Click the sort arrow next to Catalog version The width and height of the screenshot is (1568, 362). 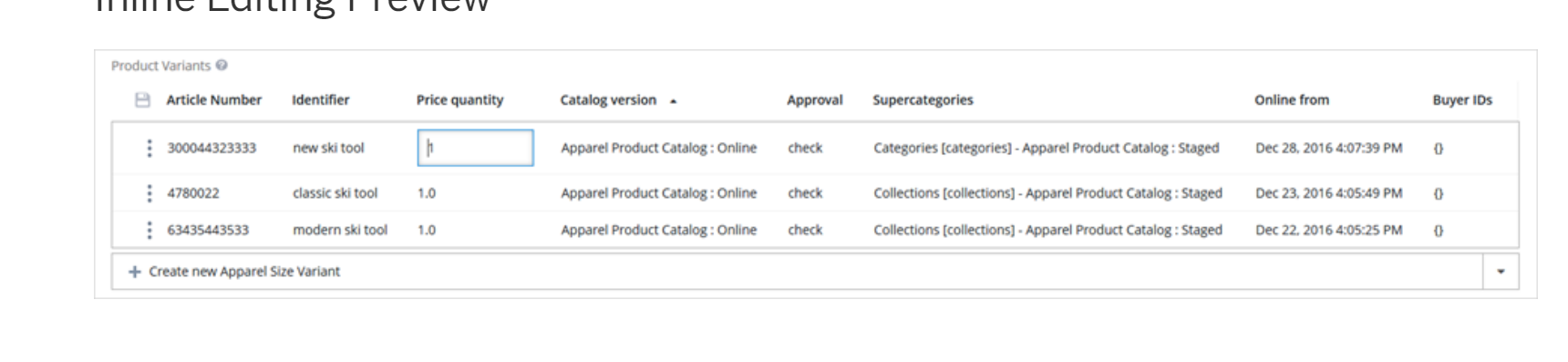pos(673,101)
